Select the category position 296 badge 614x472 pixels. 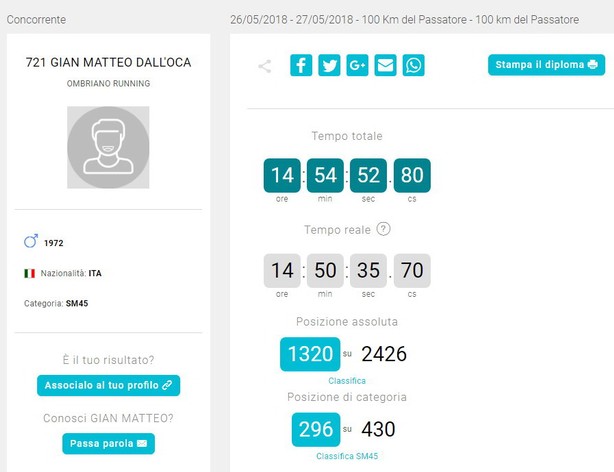pyautogui.click(x=316, y=429)
